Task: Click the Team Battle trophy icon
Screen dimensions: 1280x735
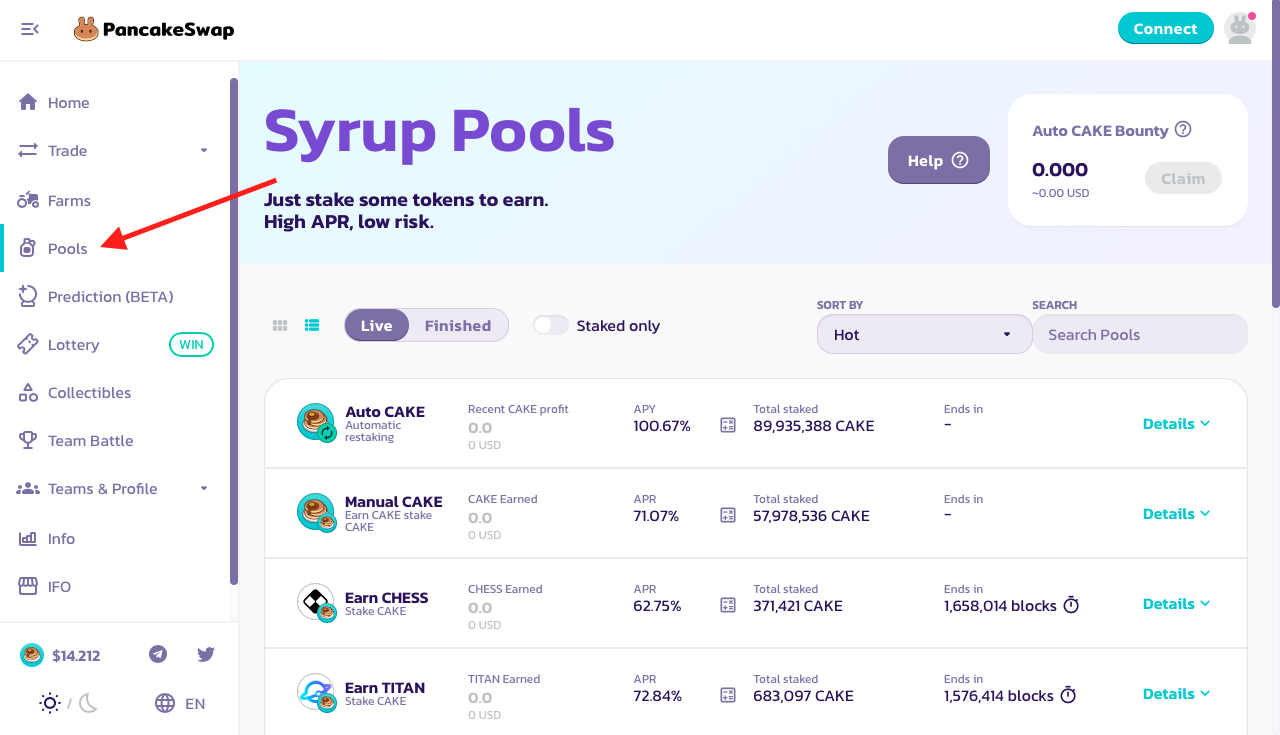Action: tap(28, 440)
